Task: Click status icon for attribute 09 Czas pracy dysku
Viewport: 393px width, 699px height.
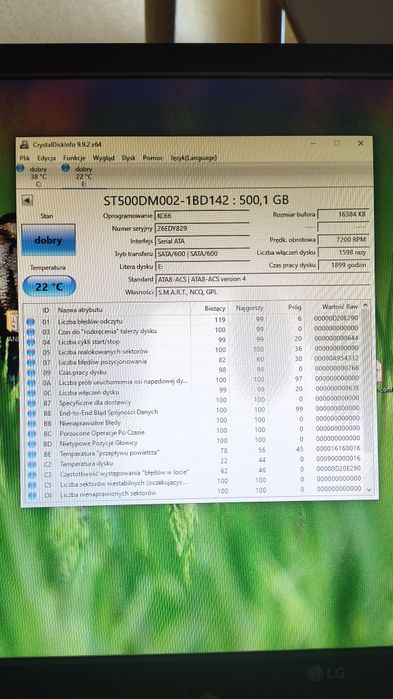Action: tap(31, 373)
